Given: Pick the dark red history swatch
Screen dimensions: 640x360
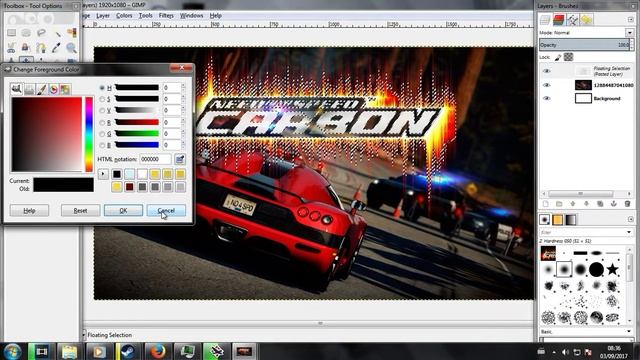Looking at the screenshot, I should (129, 187).
